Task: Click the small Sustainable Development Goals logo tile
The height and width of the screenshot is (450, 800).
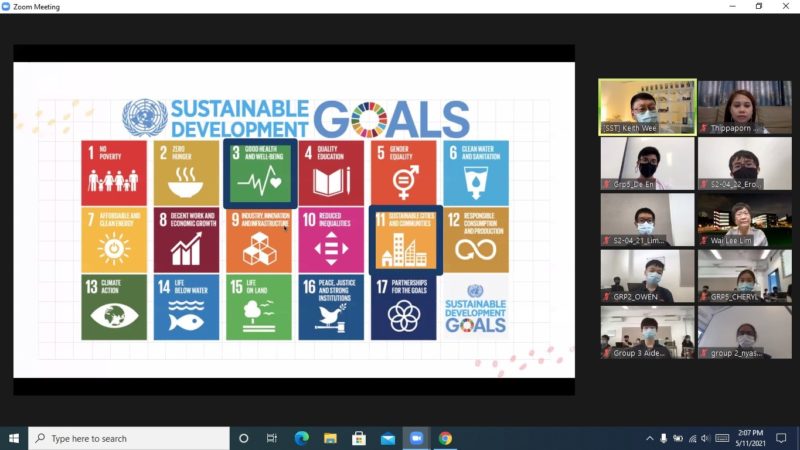Action: click(476, 308)
